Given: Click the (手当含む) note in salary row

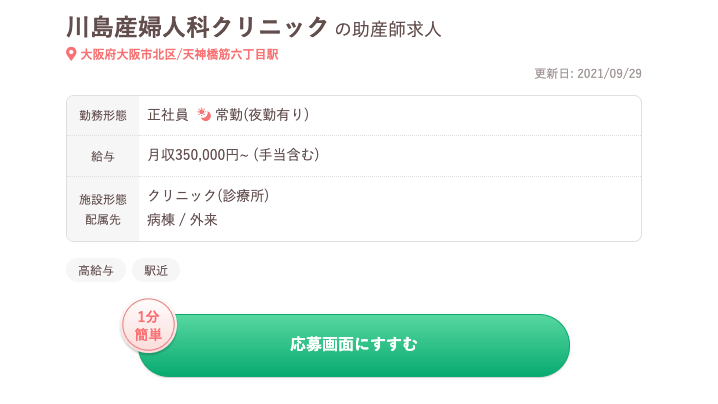Looking at the screenshot, I should point(286,155).
